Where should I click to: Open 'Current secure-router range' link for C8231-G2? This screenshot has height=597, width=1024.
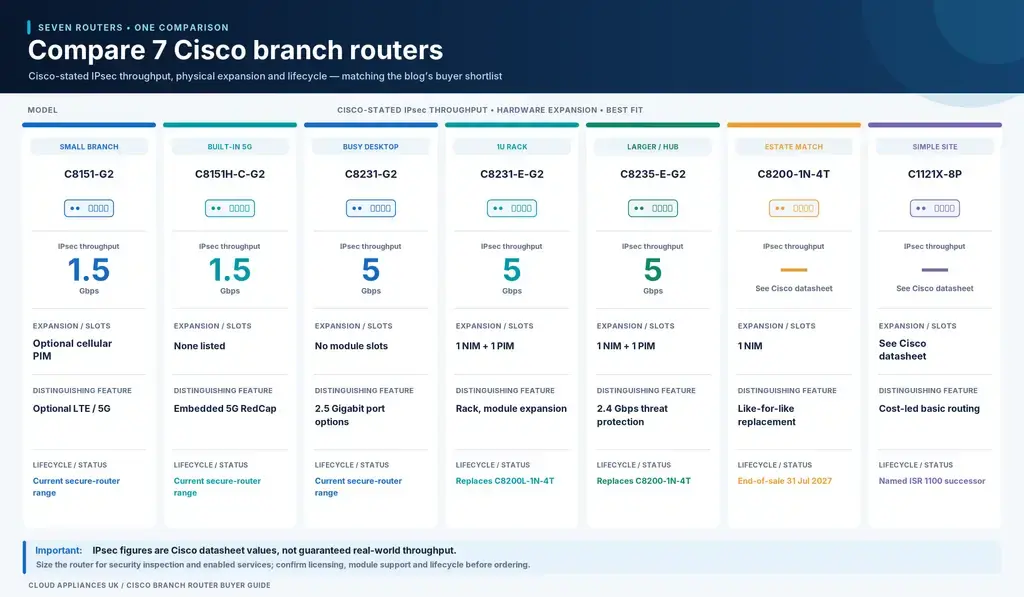359,487
